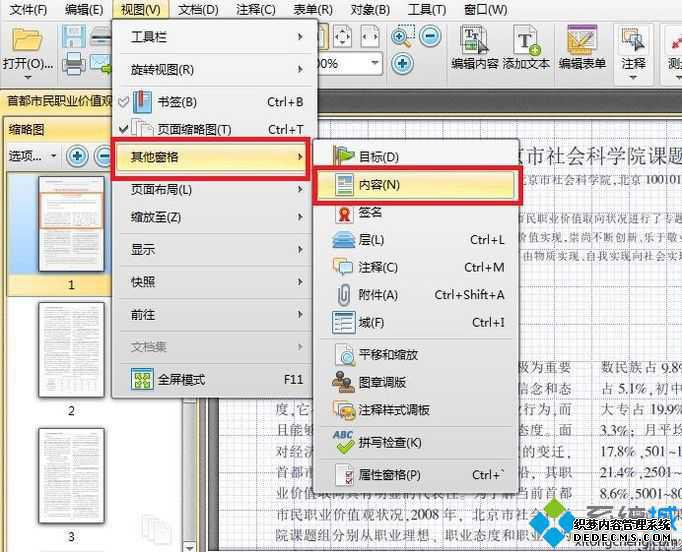This screenshot has width=682, height=552.
Task: Expand the 显示 submenu
Action: (214, 250)
